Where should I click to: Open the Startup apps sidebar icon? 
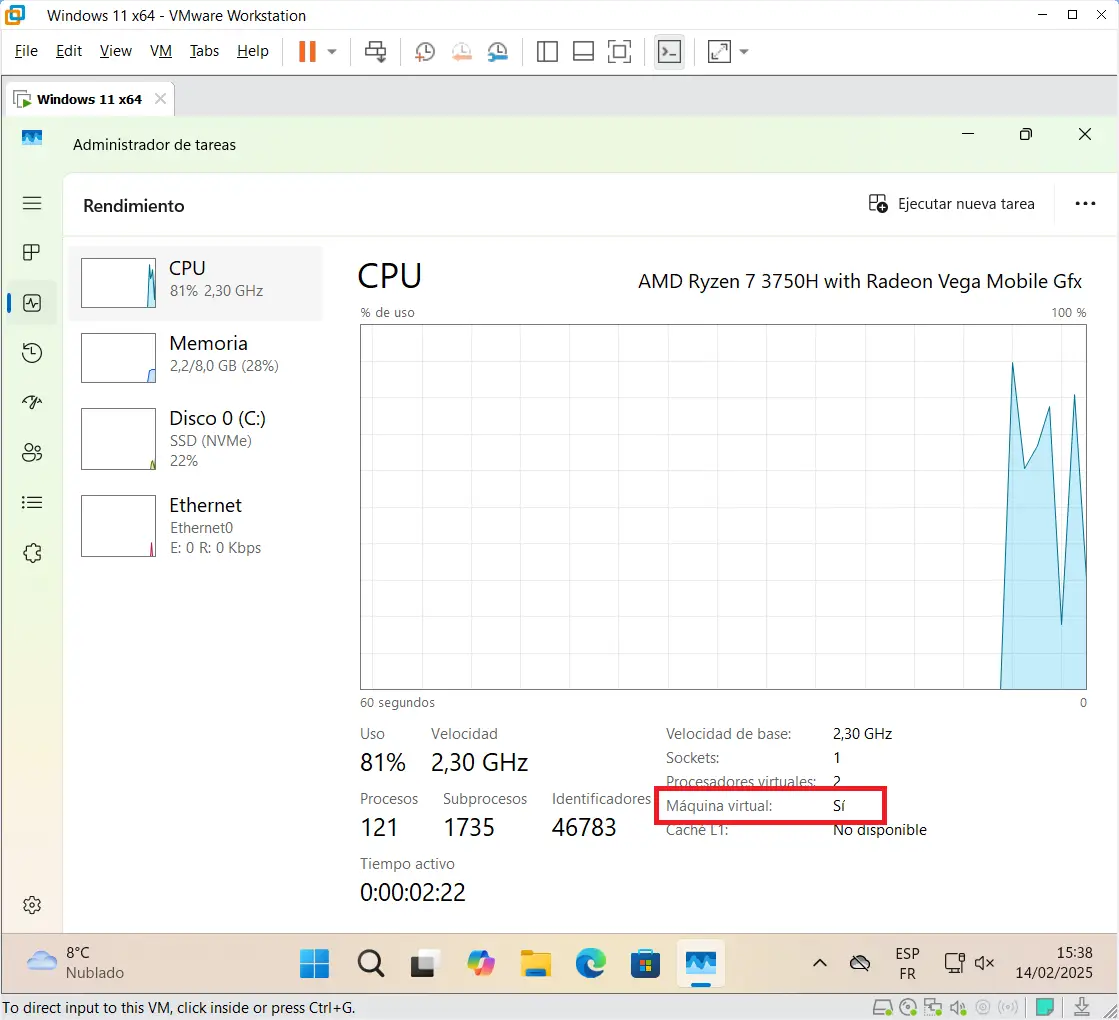point(32,403)
